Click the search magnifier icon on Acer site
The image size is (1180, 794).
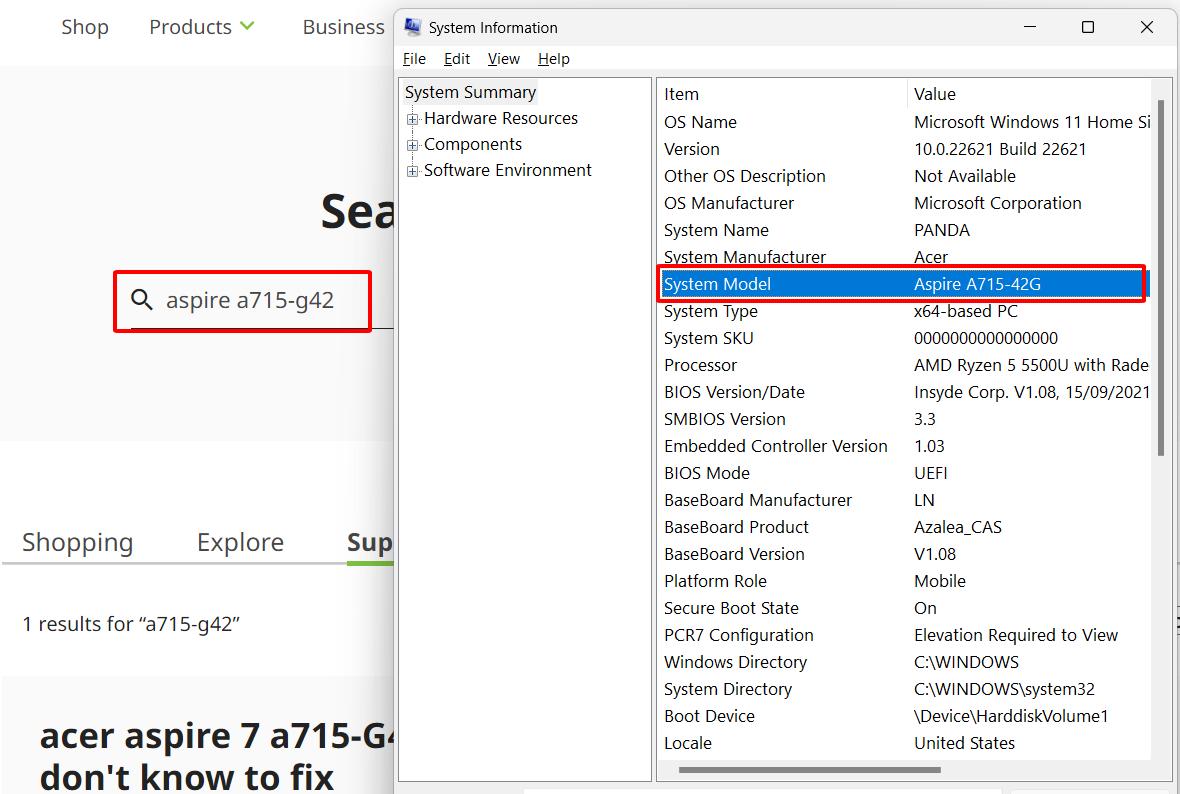(141, 300)
